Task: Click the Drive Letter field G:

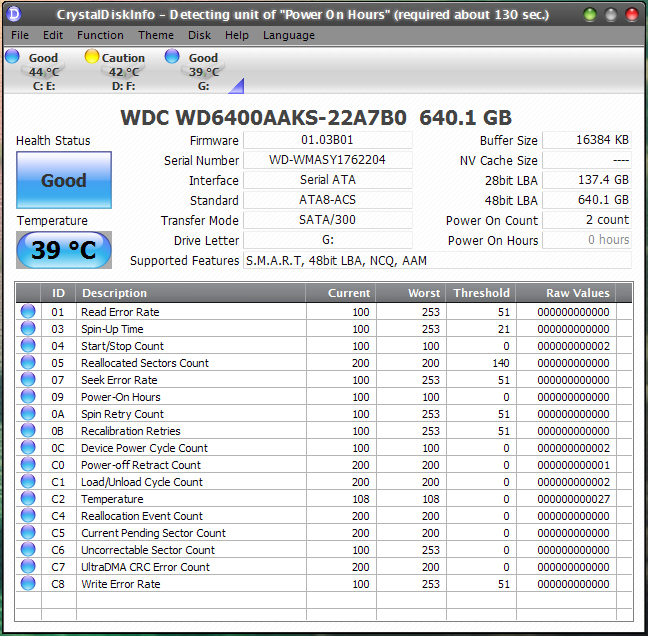Action: (327, 240)
